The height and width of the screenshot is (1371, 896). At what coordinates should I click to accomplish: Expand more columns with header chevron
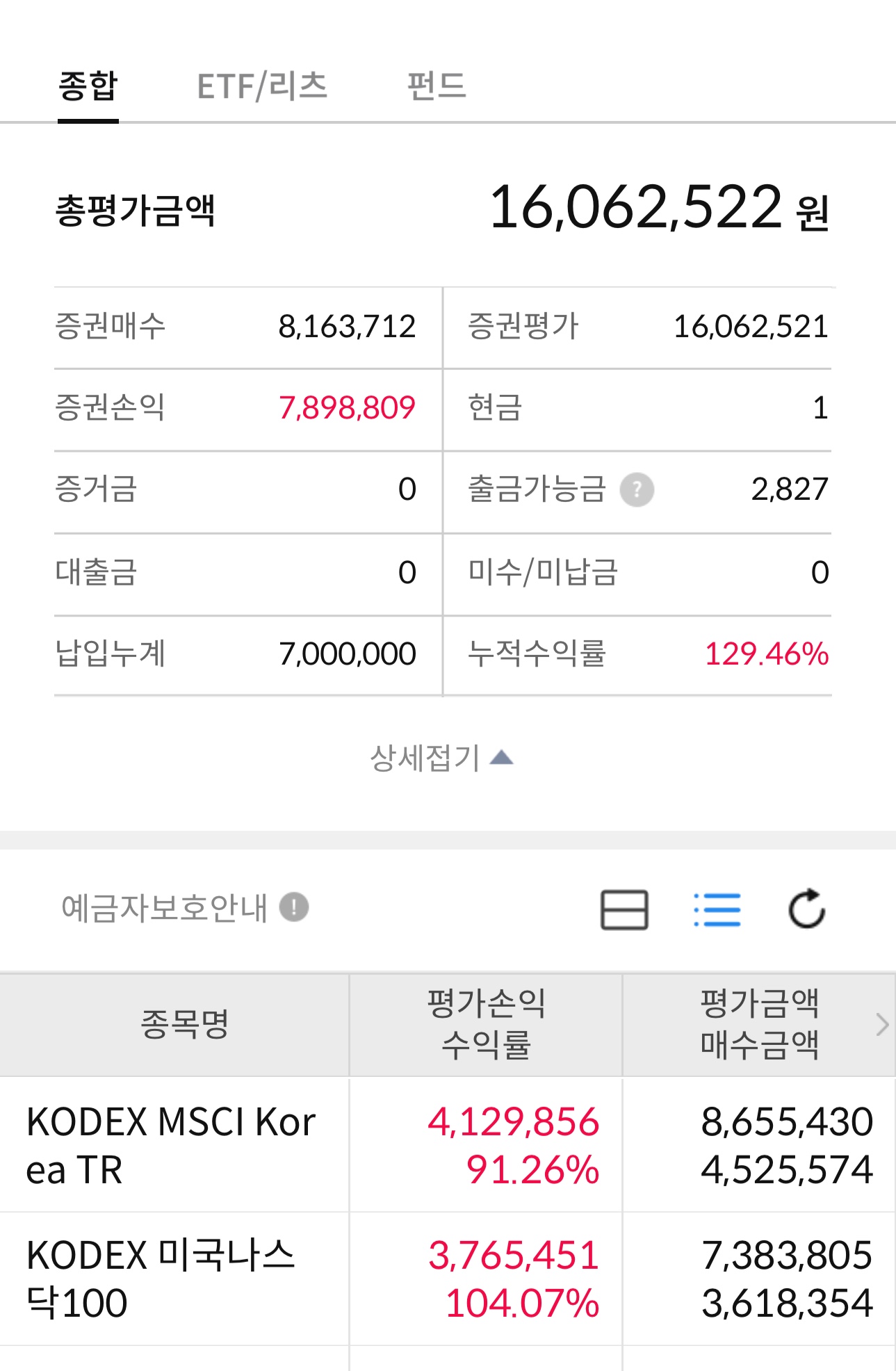click(882, 1024)
